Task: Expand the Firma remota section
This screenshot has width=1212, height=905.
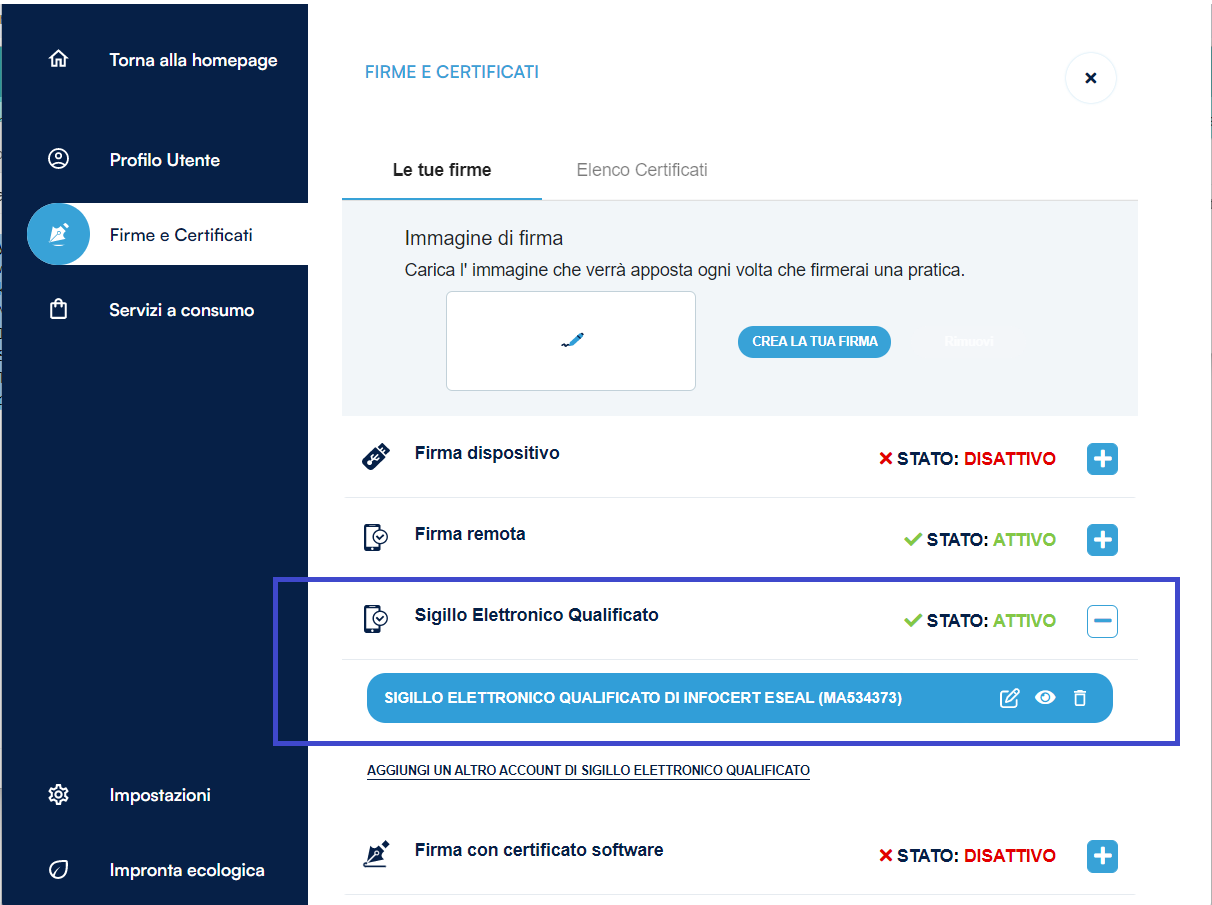Action: pyautogui.click(x=1102, y=540)
